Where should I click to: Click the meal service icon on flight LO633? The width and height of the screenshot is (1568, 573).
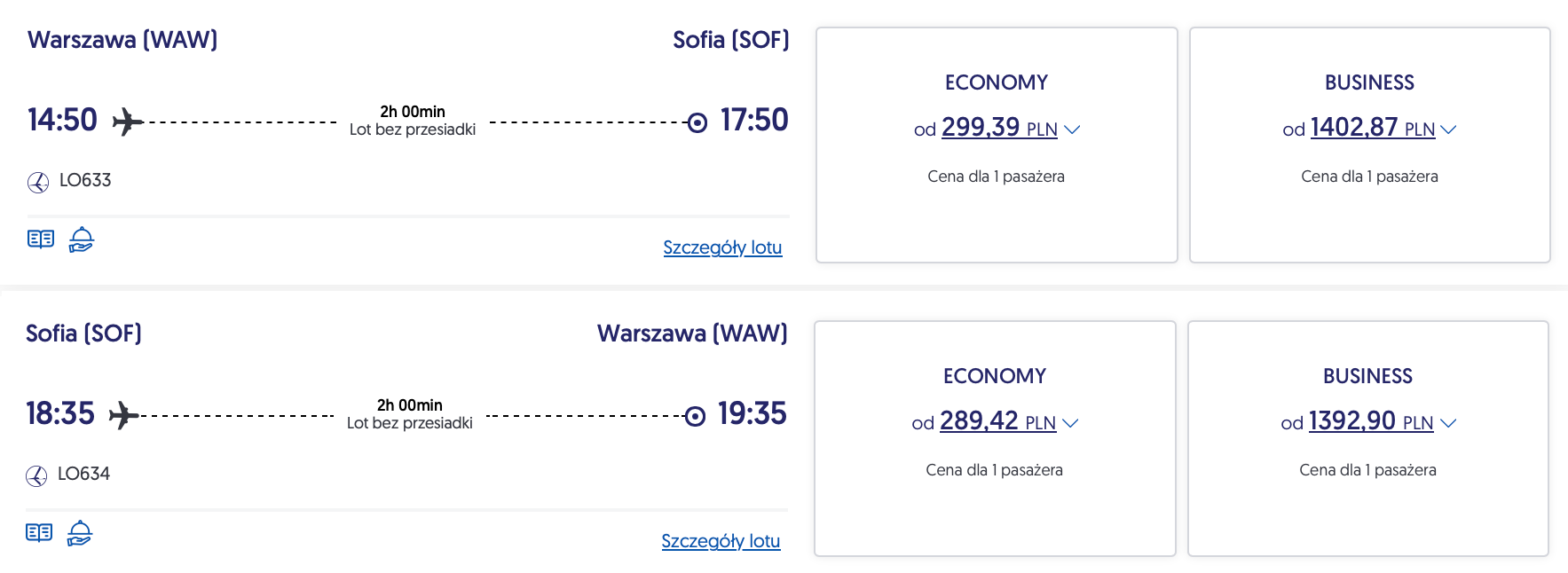82,239
